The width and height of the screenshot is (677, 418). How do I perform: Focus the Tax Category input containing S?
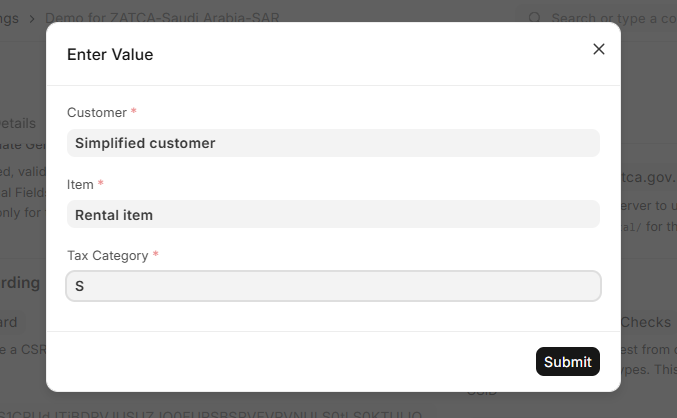coord(333,286)
